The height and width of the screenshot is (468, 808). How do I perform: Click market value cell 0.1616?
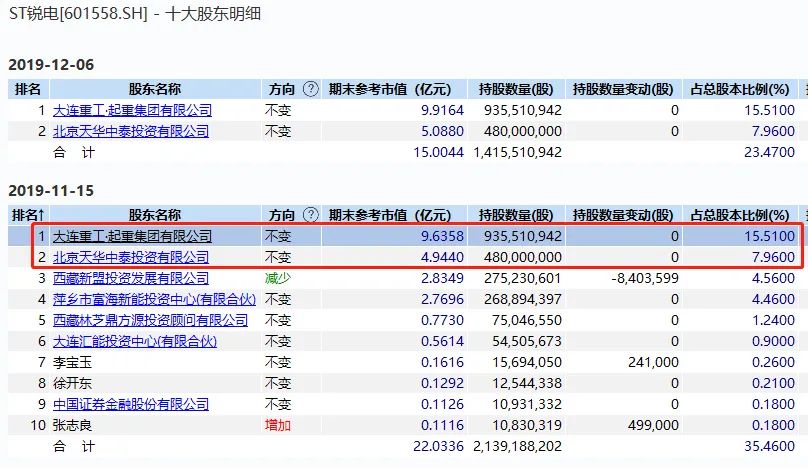(442, 362)
